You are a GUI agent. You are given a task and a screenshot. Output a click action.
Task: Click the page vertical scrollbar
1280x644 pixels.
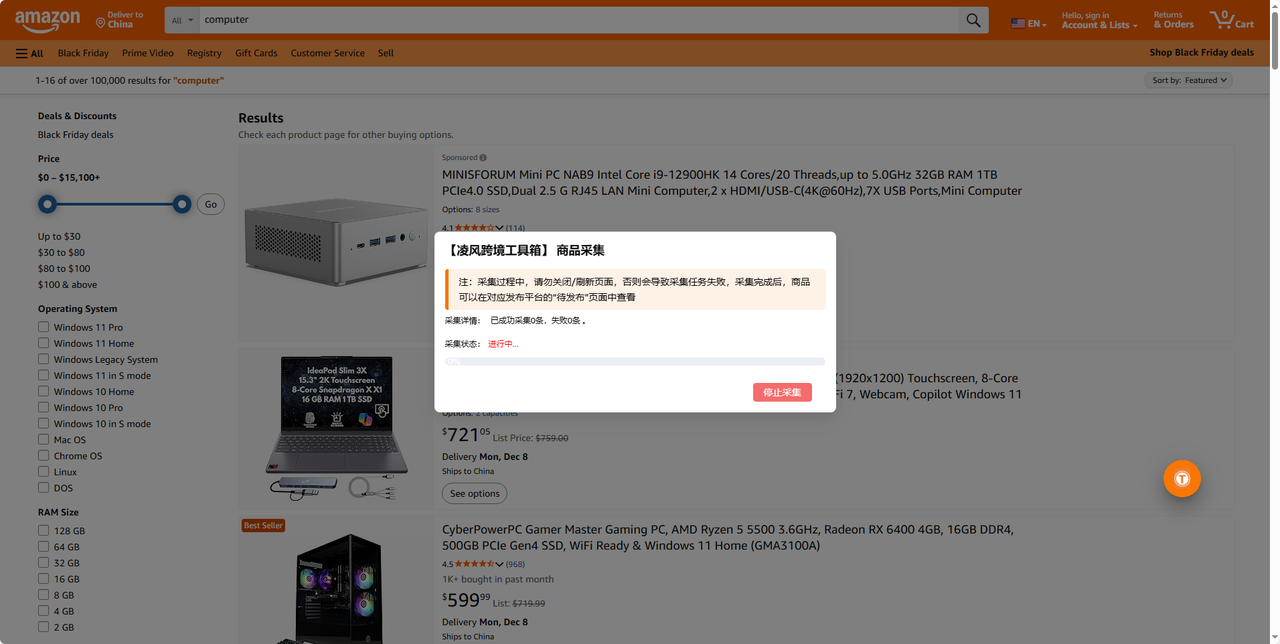tap(1273, 40)
